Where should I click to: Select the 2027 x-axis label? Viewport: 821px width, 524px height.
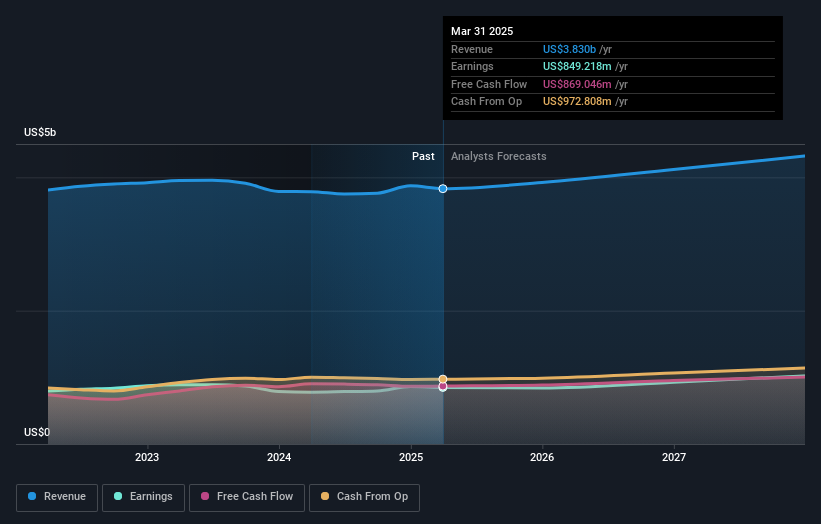pyautogui.click(x=674, y=457)
